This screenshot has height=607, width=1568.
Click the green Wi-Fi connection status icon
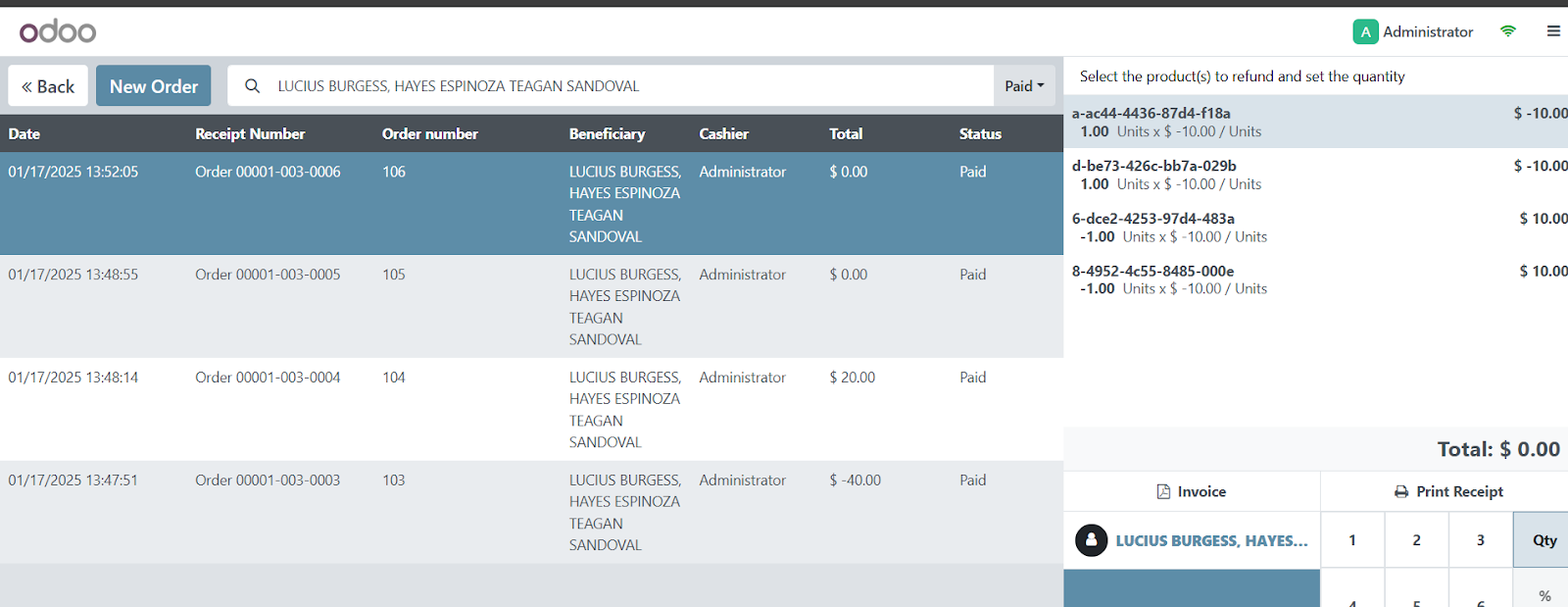(x=1507, y=31)
